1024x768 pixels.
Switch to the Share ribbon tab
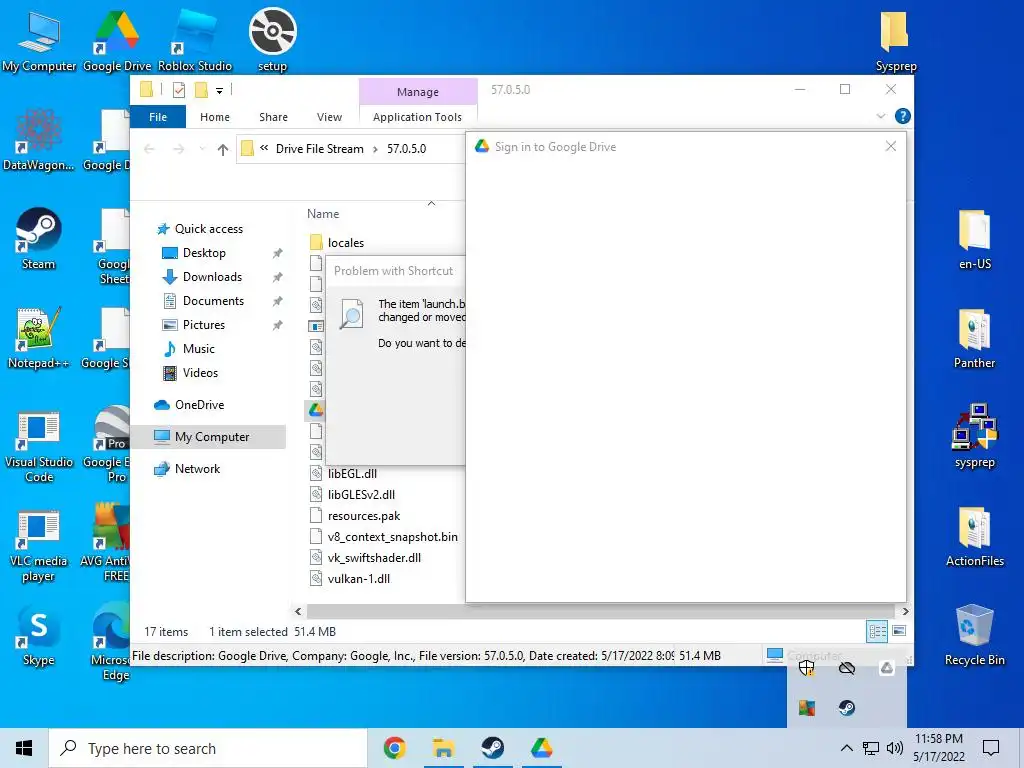click(273, 117)
